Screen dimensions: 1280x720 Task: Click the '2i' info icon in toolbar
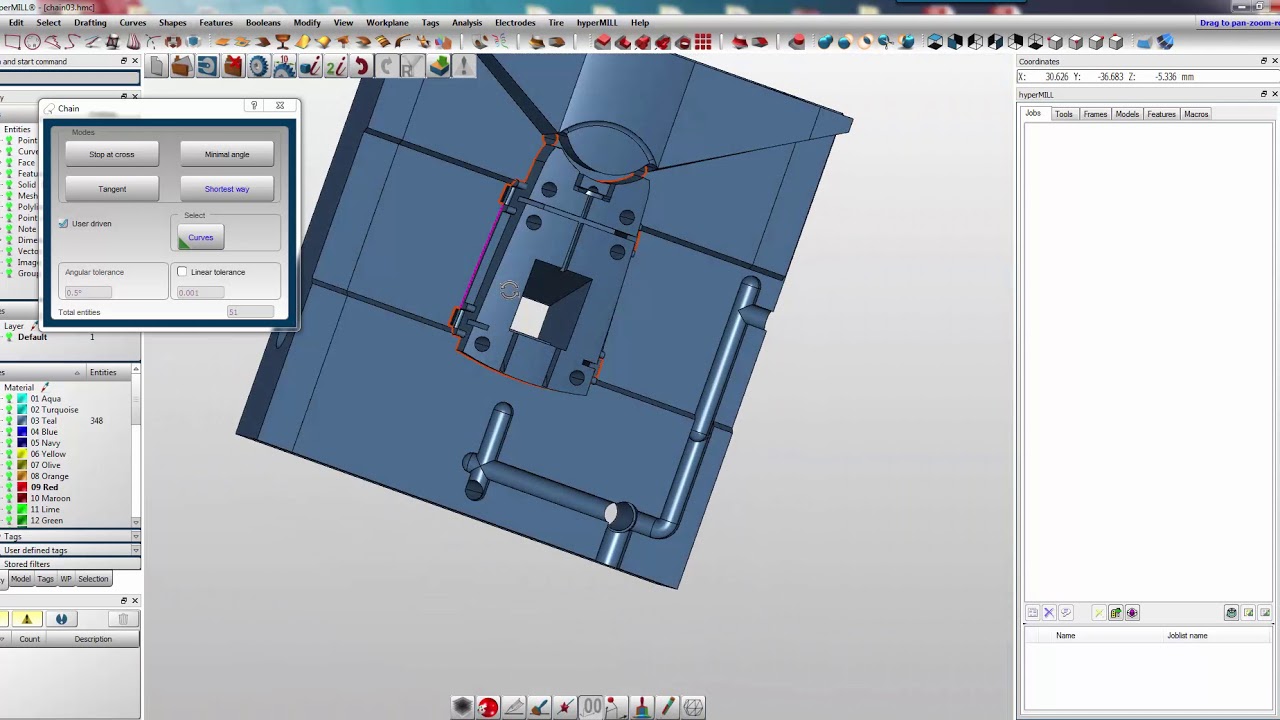[336, 67]
